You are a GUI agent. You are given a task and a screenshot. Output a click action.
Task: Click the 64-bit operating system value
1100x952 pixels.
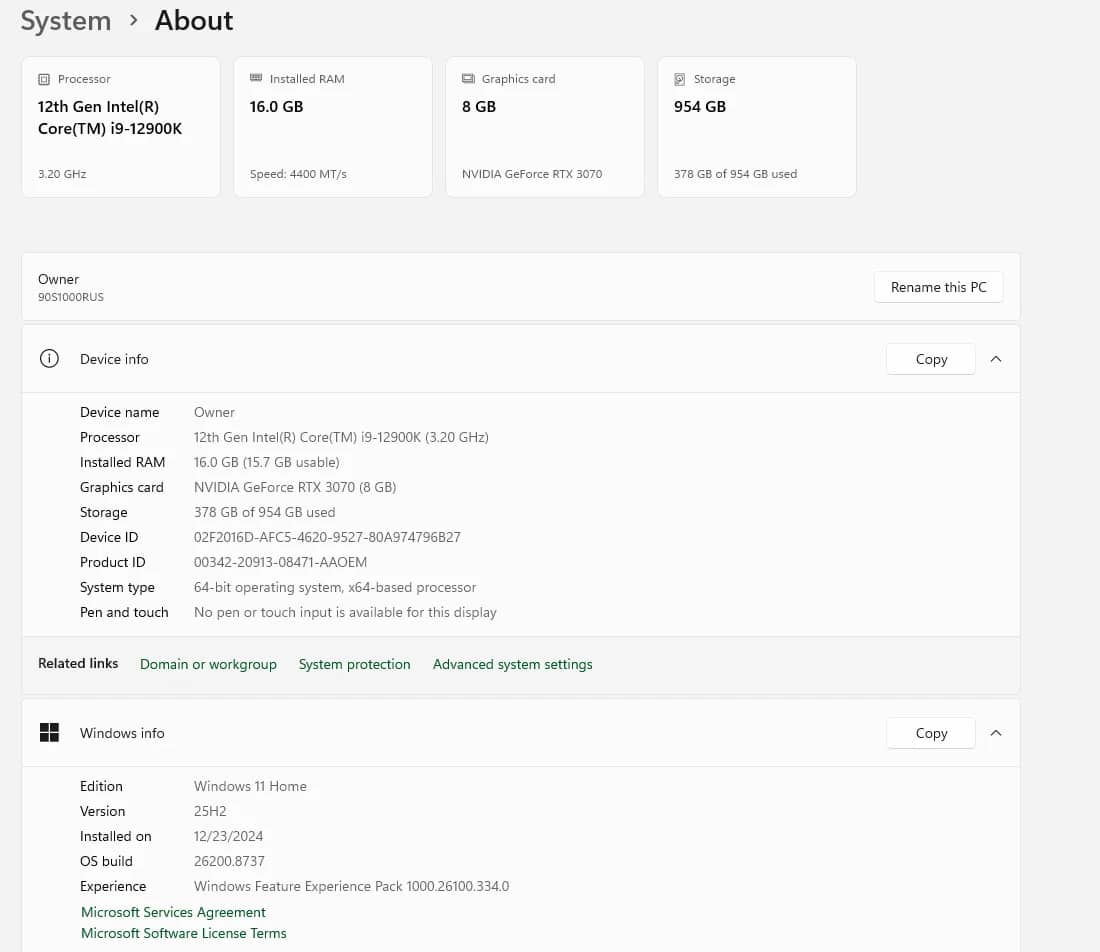coord(335,587)
